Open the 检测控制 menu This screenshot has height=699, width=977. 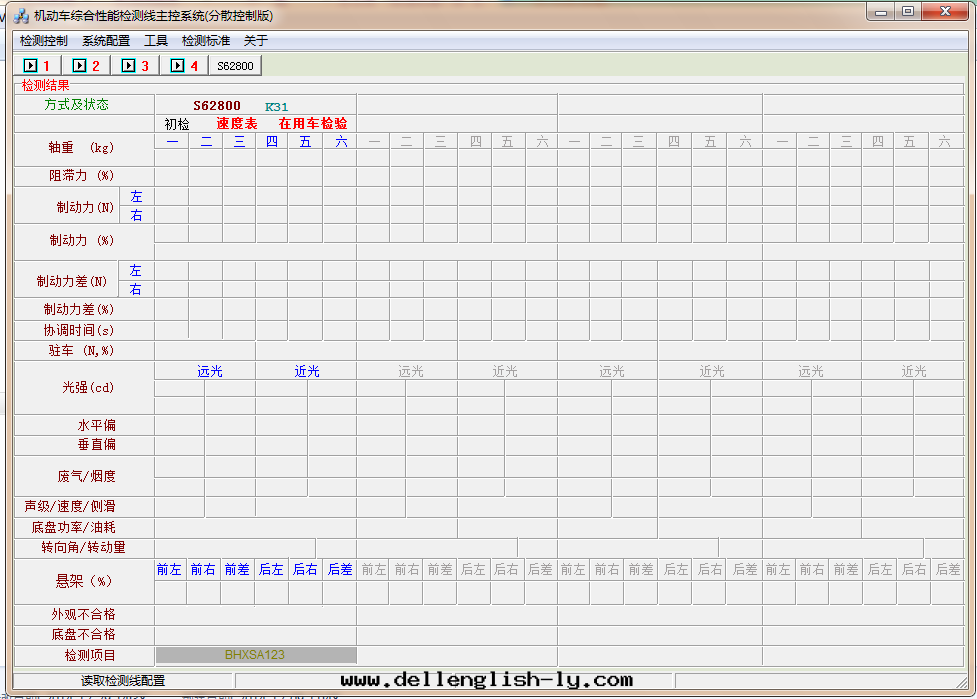pos(44,41)
